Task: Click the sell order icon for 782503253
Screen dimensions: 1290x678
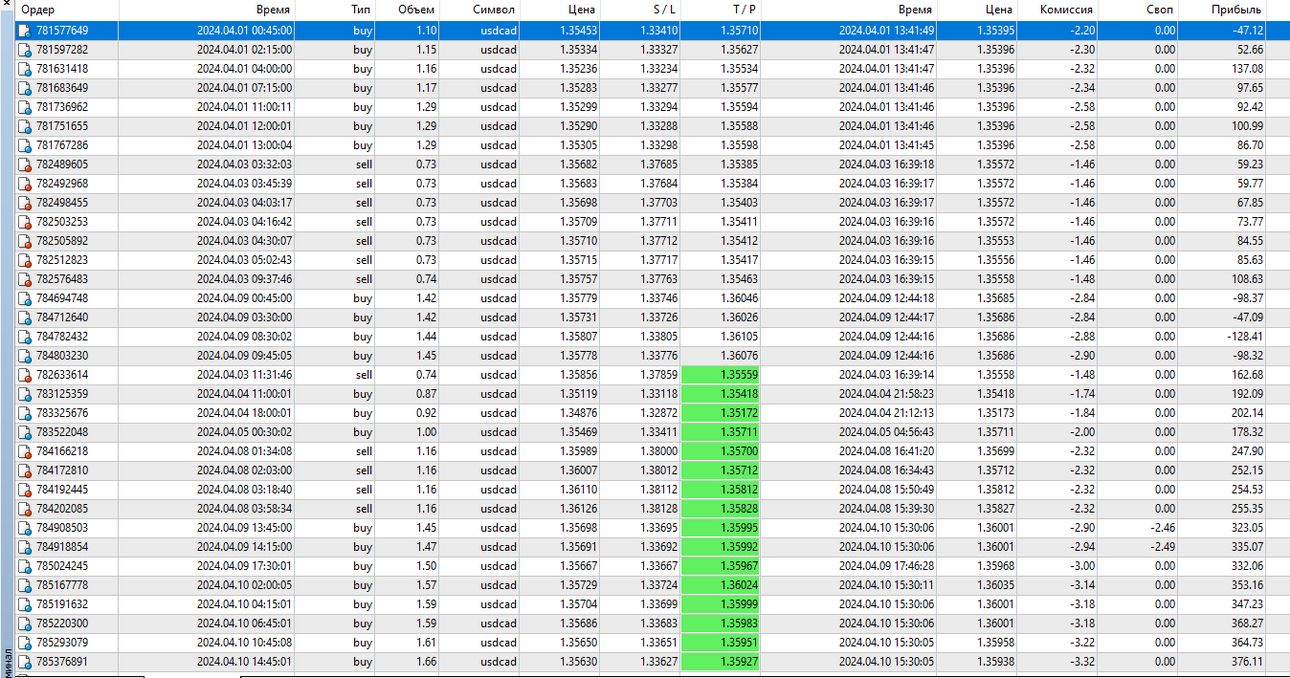Action: 24,222
